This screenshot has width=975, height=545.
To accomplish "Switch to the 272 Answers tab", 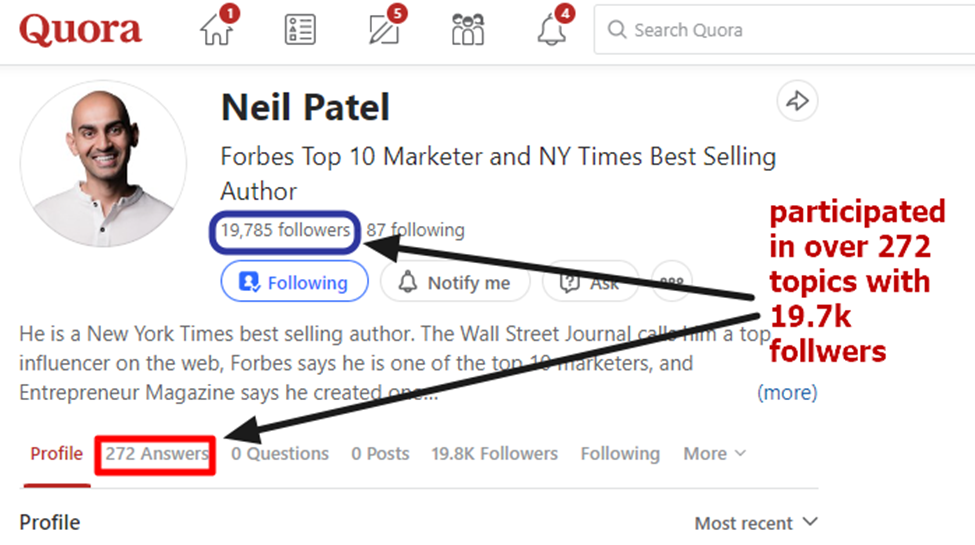I will [157, 454].
